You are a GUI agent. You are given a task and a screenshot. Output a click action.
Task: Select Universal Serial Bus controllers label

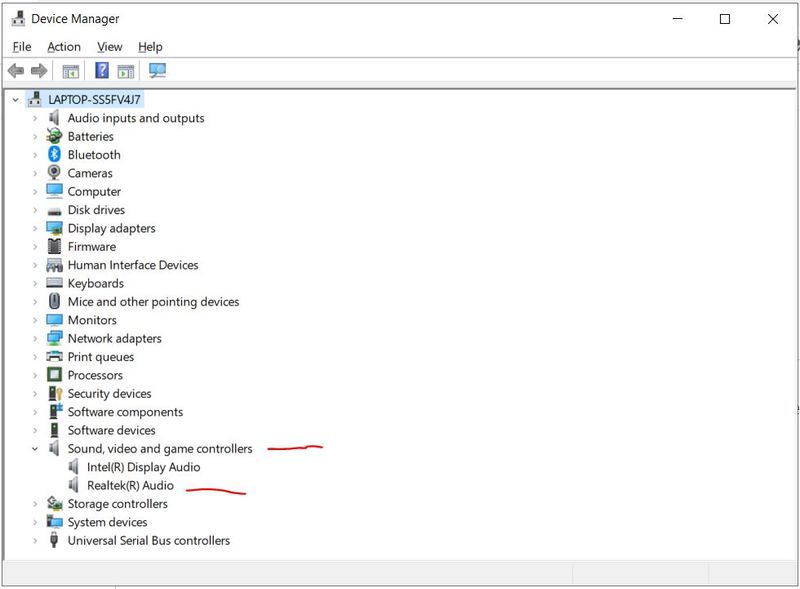point(148,541)
